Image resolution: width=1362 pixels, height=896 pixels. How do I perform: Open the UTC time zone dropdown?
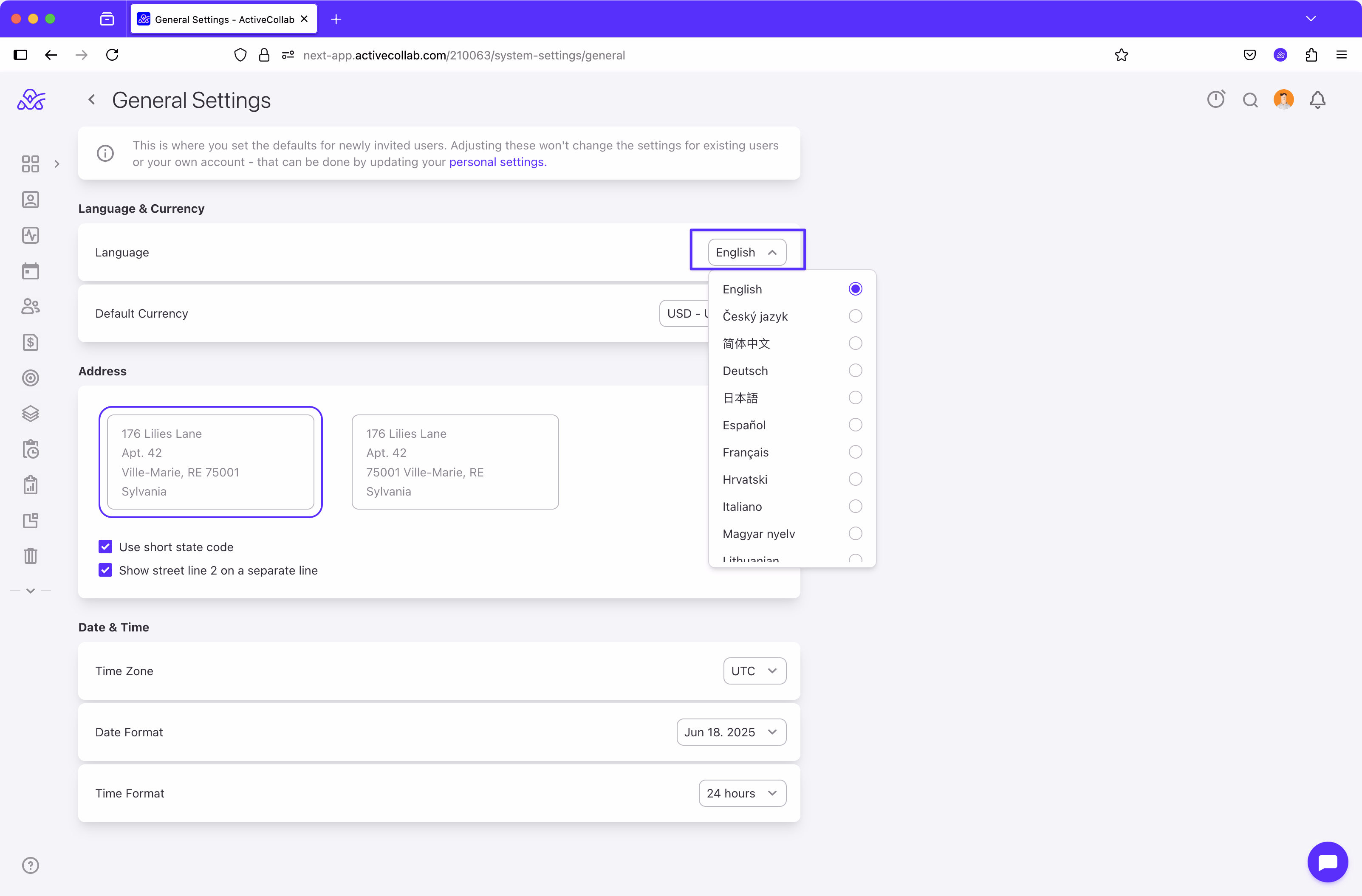click(754, 671)
